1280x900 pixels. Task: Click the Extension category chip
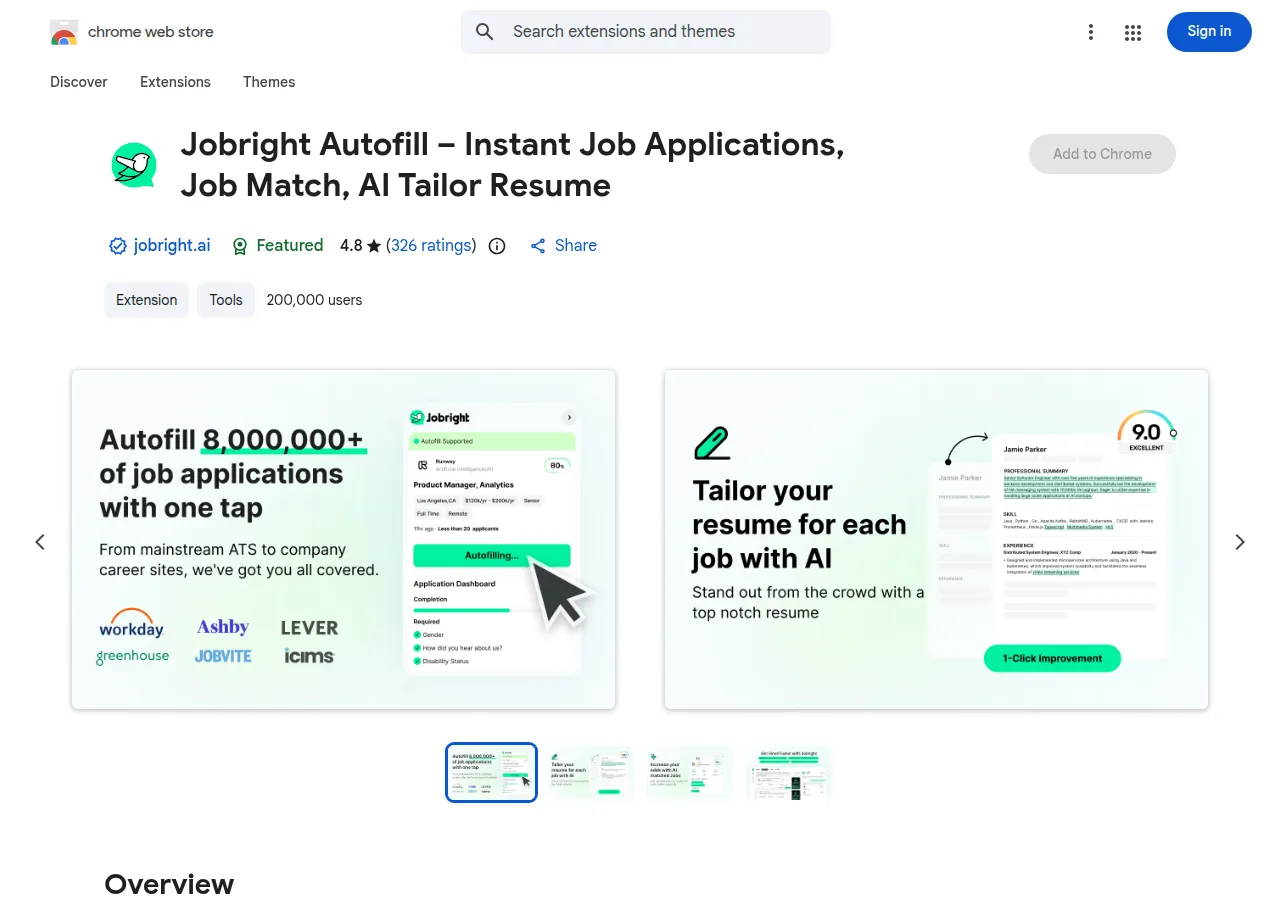pyautogui.click(x=146, y=300)
